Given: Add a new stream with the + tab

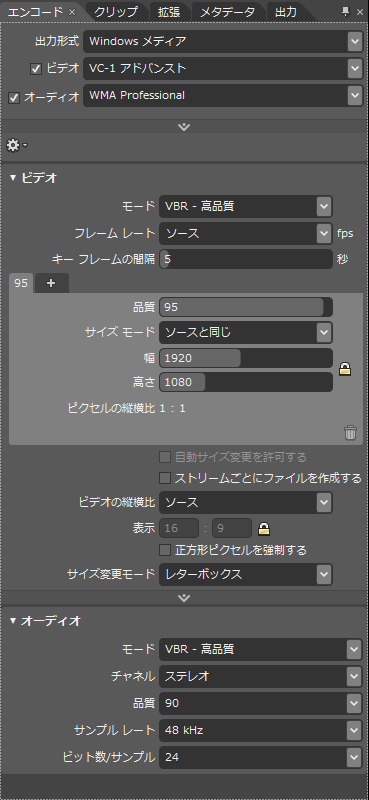Looking at the screenshot, I should coord(51,284).
